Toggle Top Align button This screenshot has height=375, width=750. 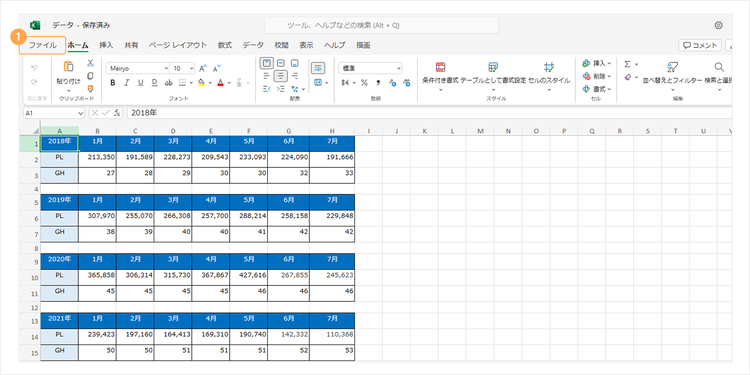click(x=267, y=63)
